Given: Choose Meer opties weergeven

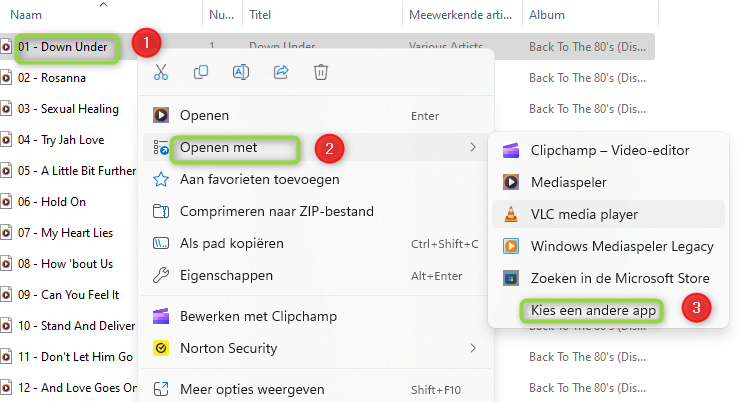Looking at the screenshot, I should pos(316,389).
